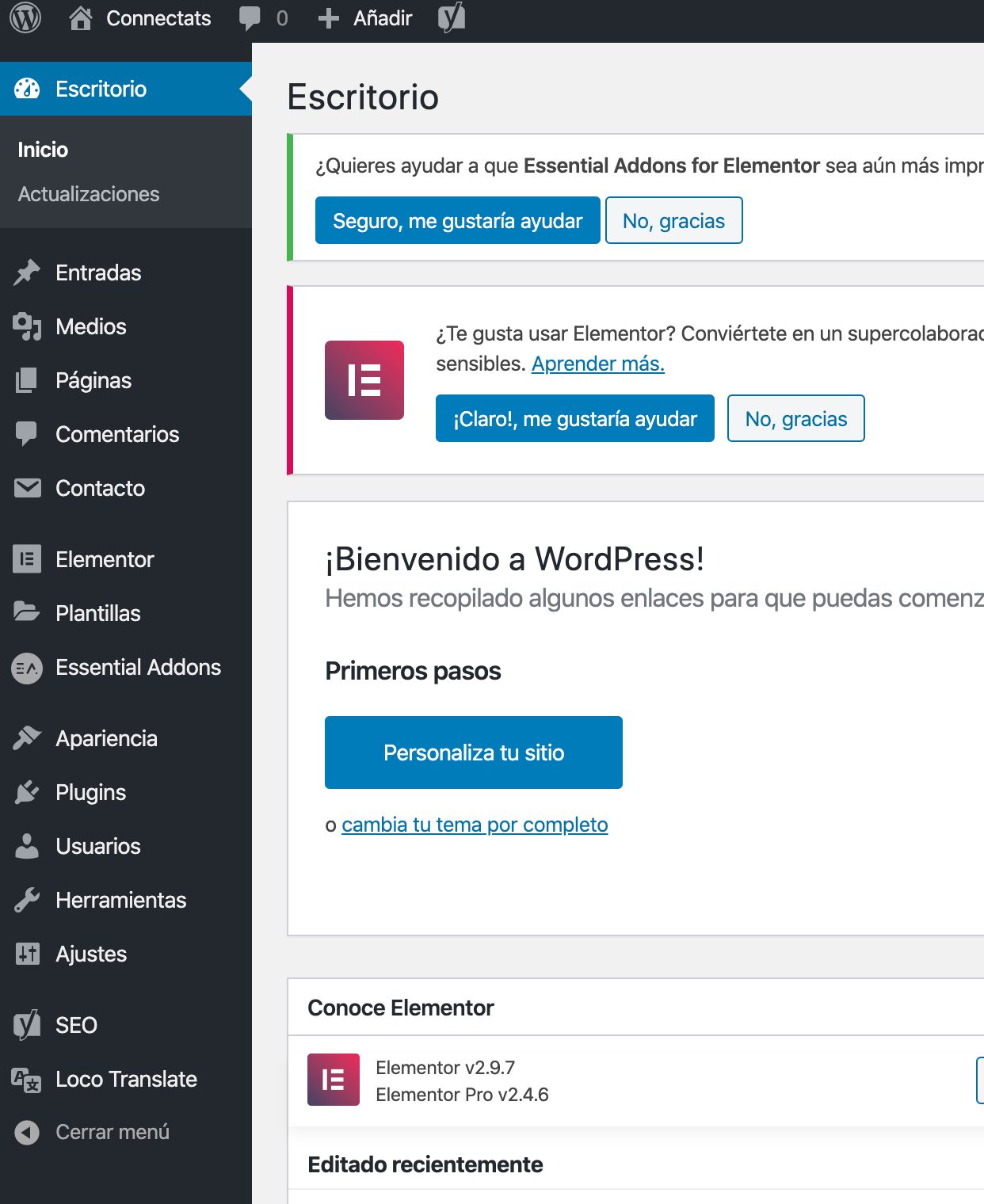Click the WordPress logo in admin bar

pyautogui.click(x=25, y=17)
